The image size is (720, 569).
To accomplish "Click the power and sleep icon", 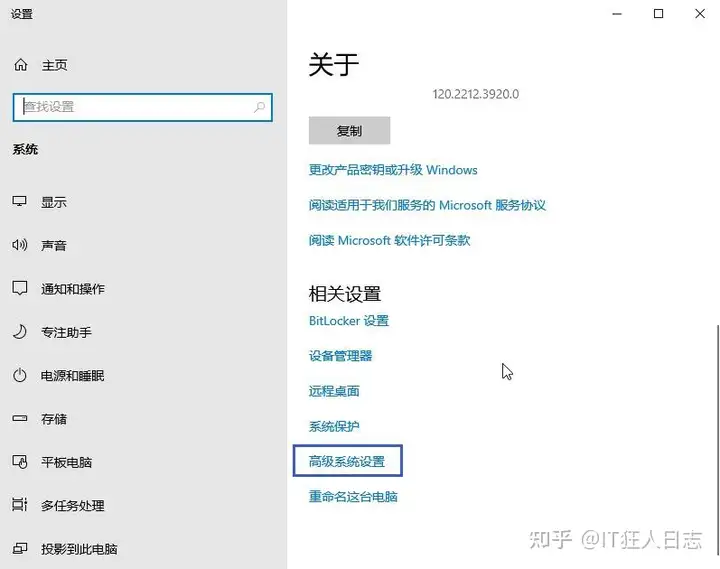I will [x=20, y=375].
